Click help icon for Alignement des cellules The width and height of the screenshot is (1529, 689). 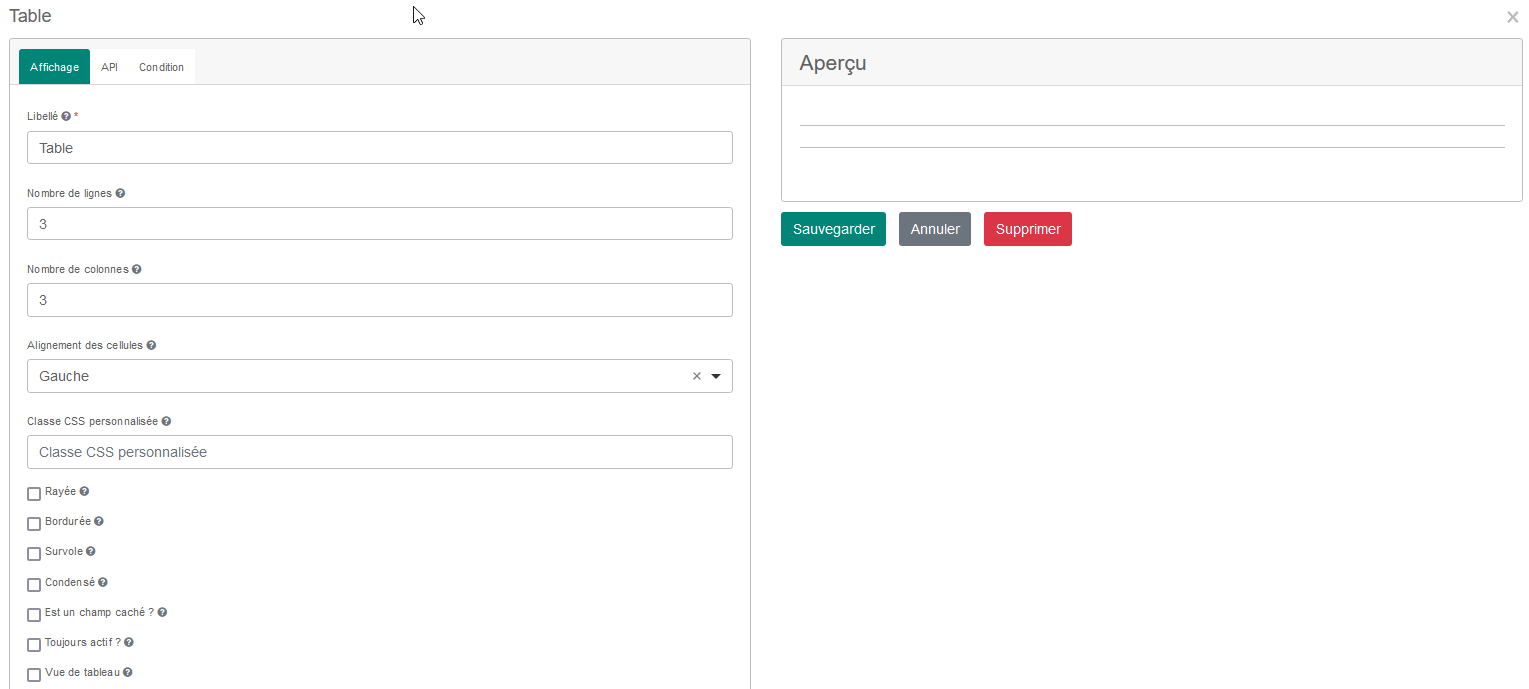pyautogui.click(x=151, y=345)
